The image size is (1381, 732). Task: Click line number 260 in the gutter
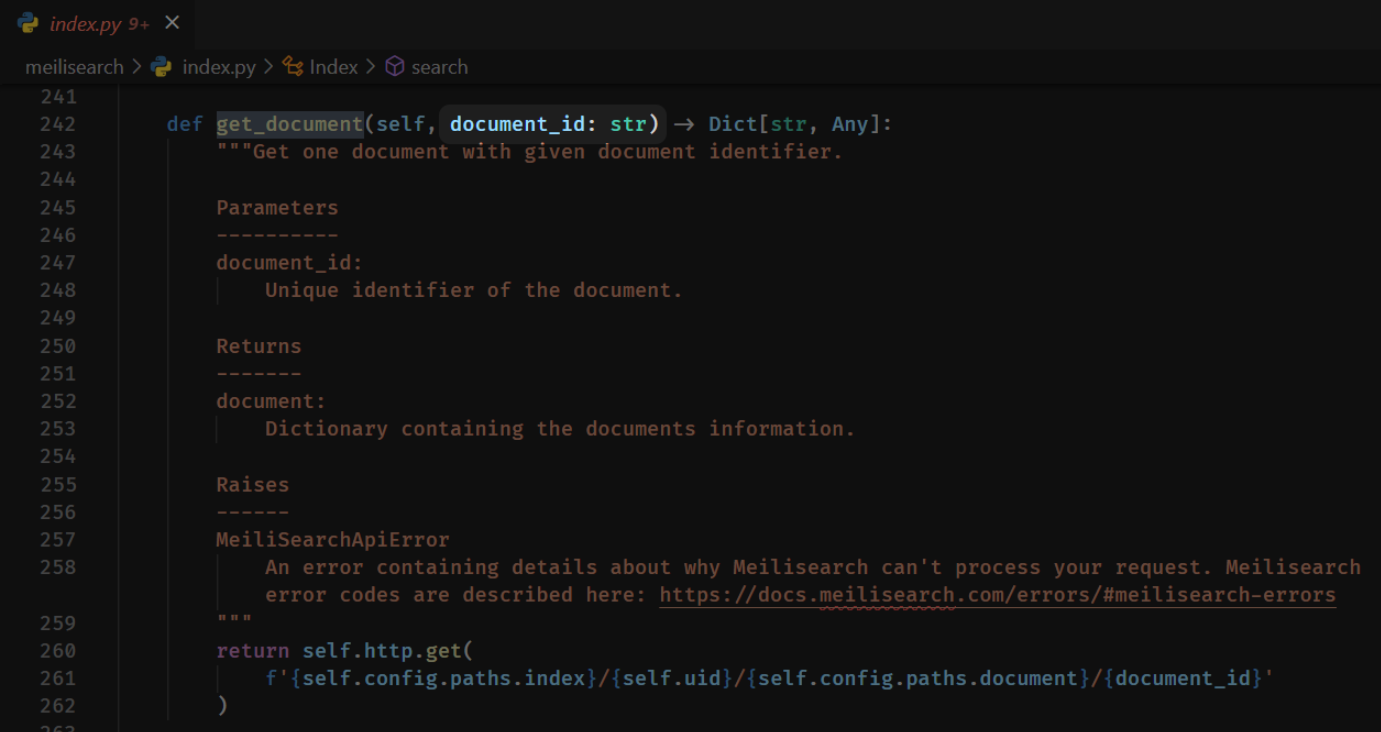[57, 650]
